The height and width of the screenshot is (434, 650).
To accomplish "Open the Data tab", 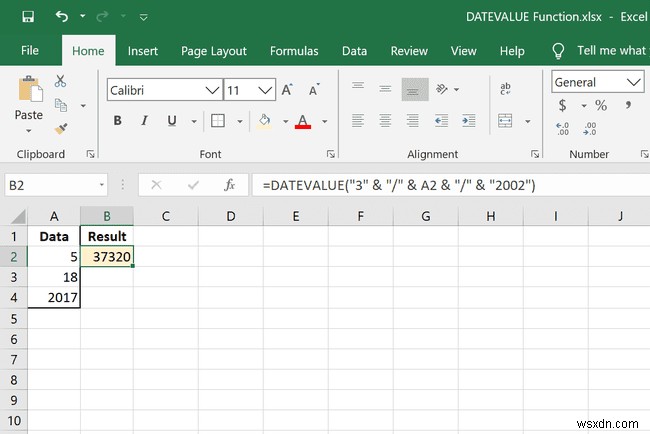I will (x=354, y=51).
